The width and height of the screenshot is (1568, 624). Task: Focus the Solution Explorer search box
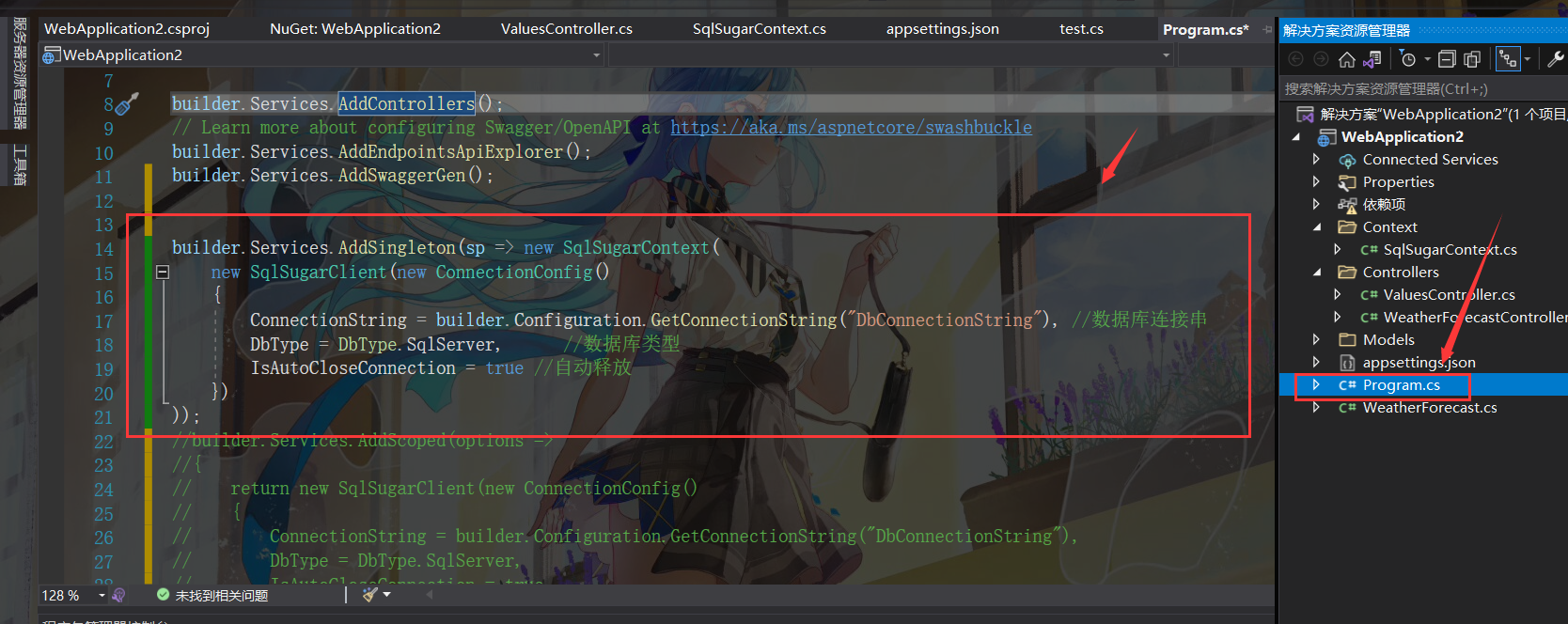coord(1423,88)
